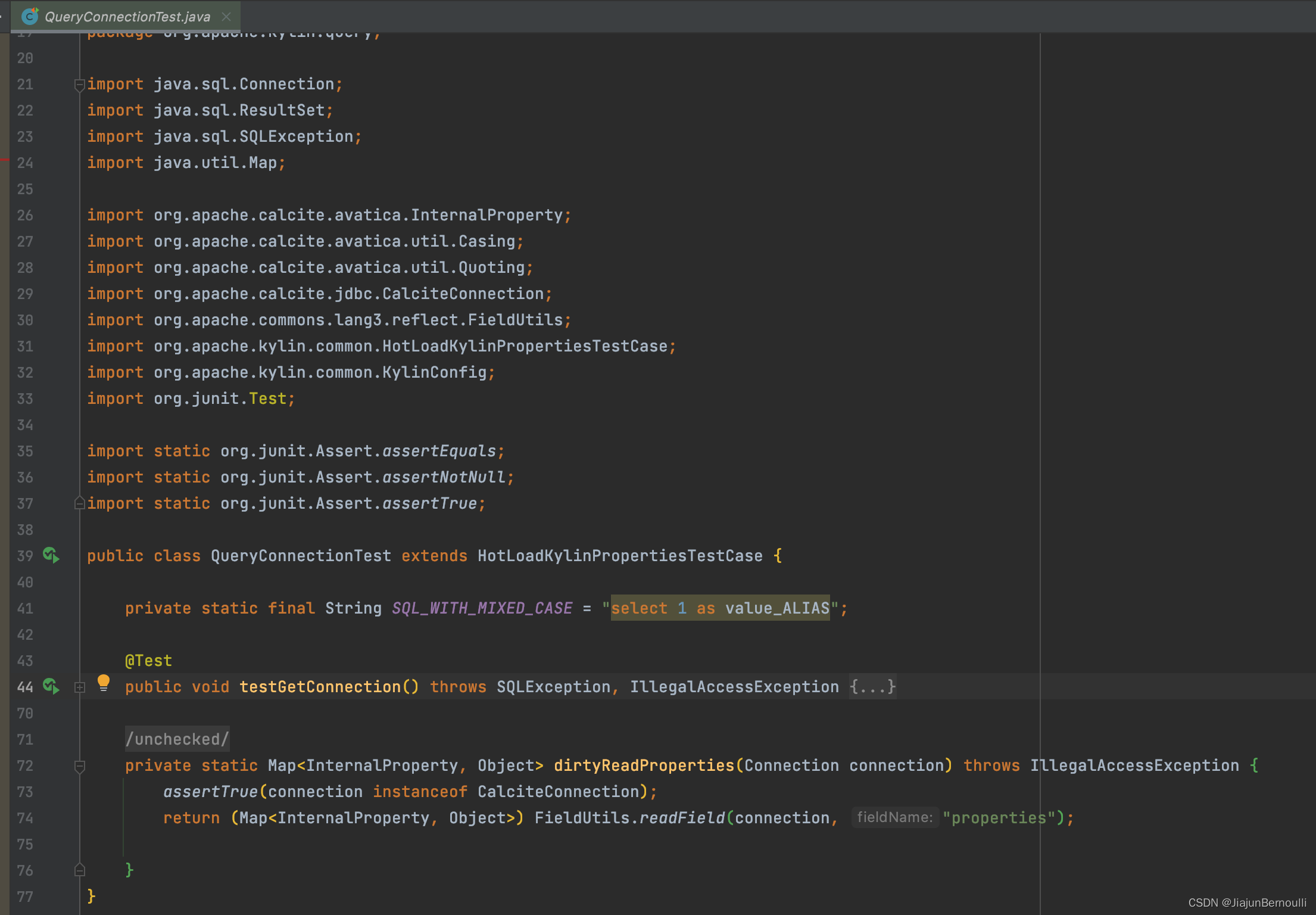Click run icon beside QueryConnectionTest class
Image resolution: width=1316 pixels, height=915 pixels.
pos(51,555)
